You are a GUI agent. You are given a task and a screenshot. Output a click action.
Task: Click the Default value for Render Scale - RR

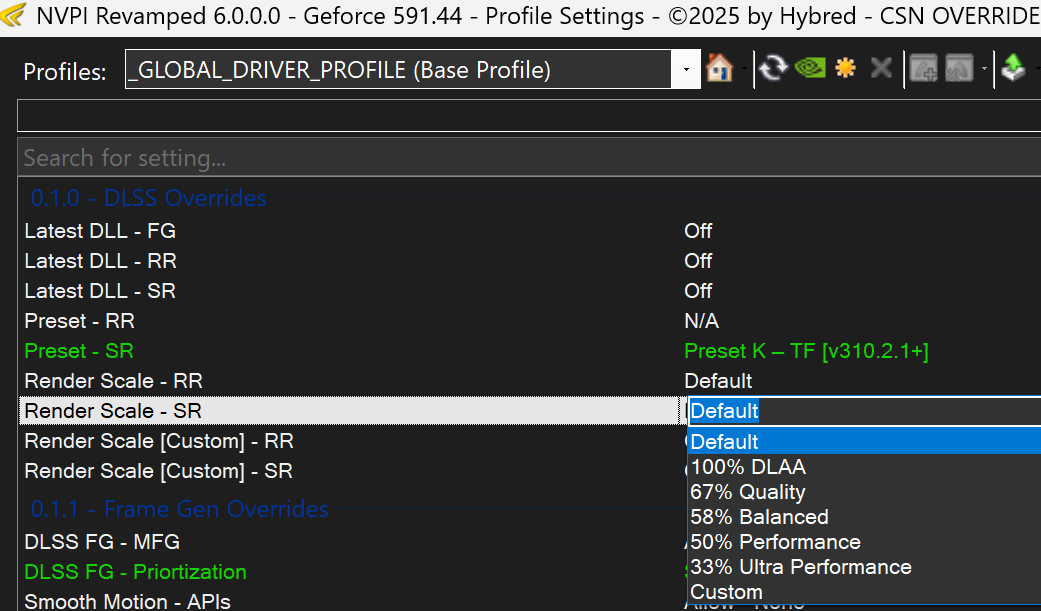coord(718,381)
